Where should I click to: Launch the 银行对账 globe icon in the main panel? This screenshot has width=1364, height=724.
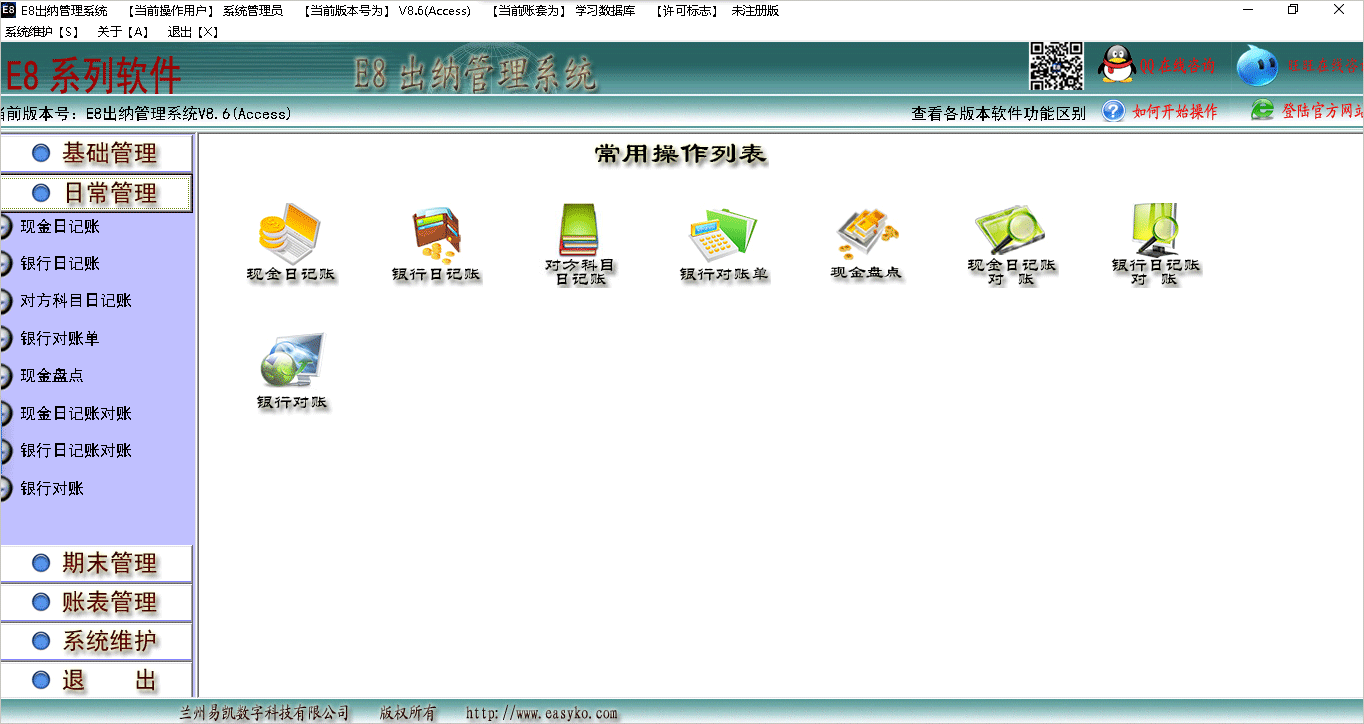pos(292,371)
